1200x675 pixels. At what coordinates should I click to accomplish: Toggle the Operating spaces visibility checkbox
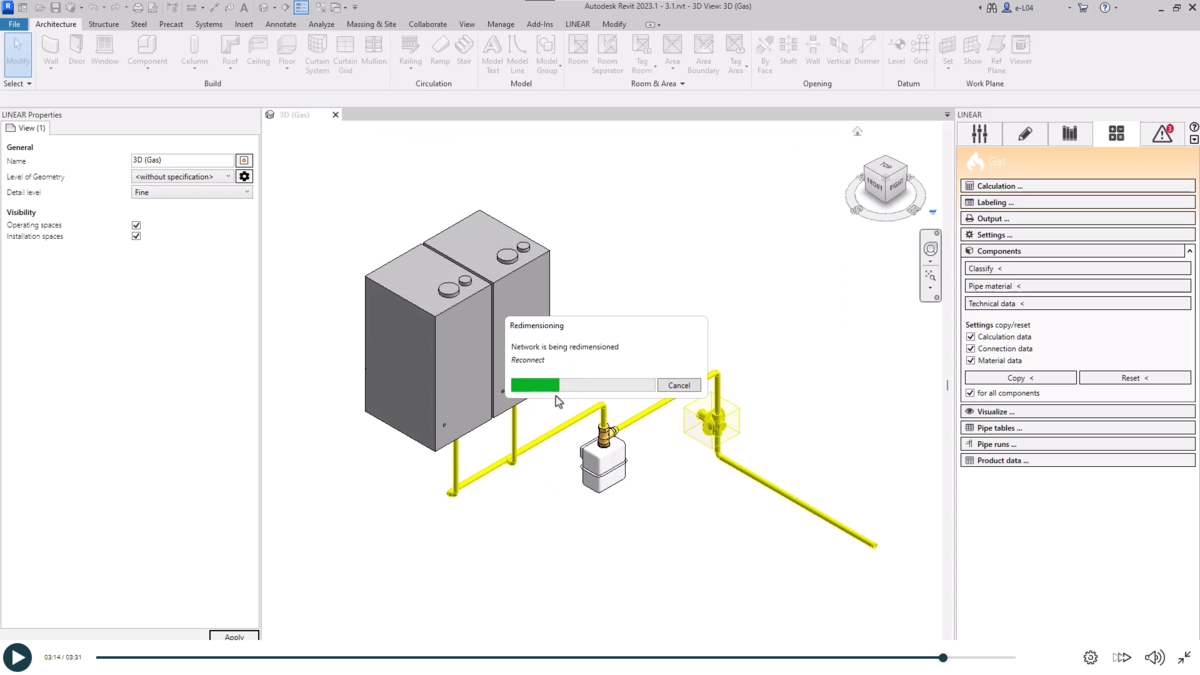[136, 225]
